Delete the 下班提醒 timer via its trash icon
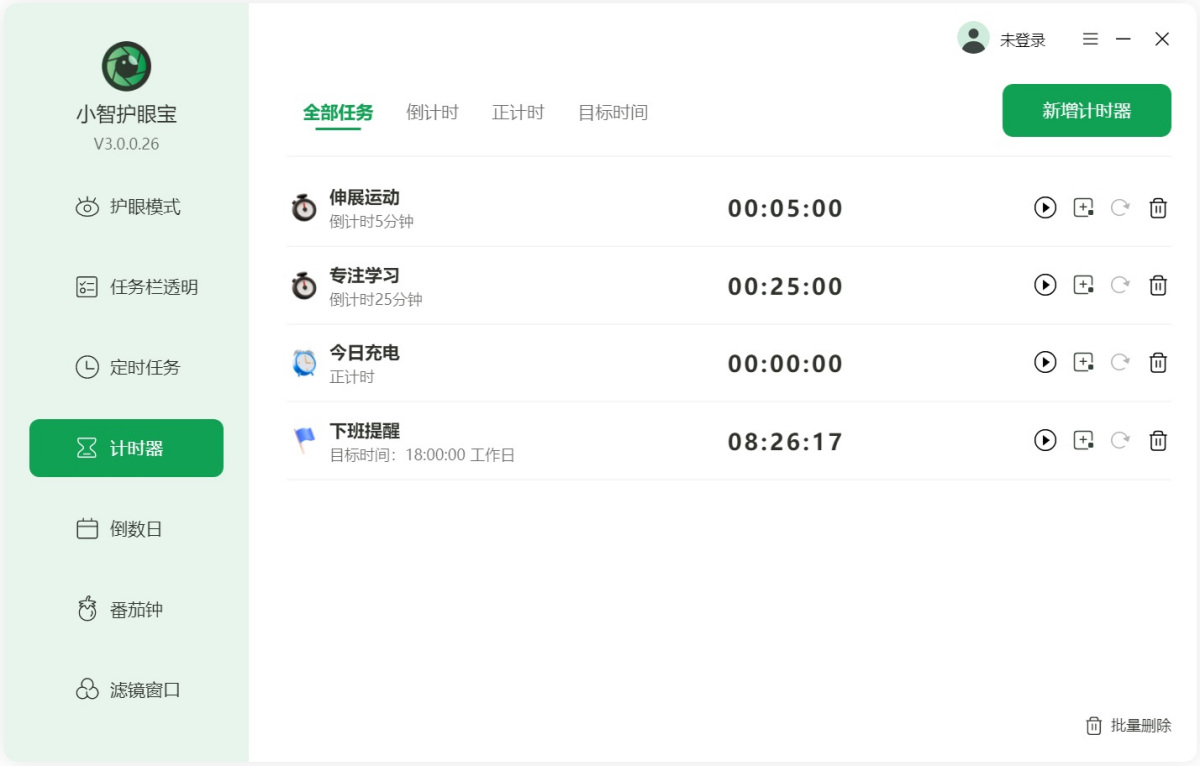1200x766 pixels. click(1158, 440)
